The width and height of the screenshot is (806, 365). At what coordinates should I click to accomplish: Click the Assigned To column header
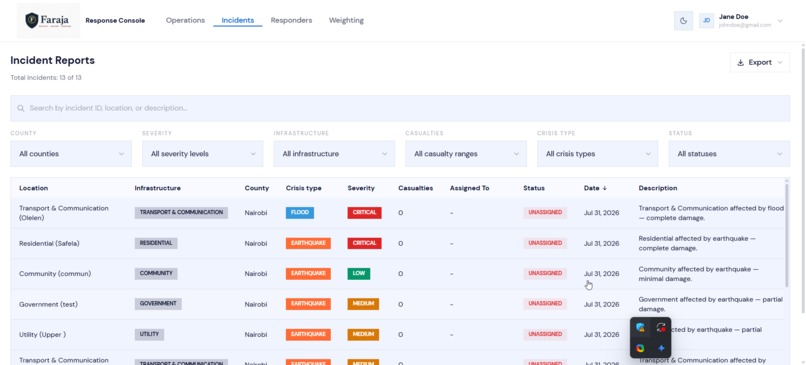[469, 188]
